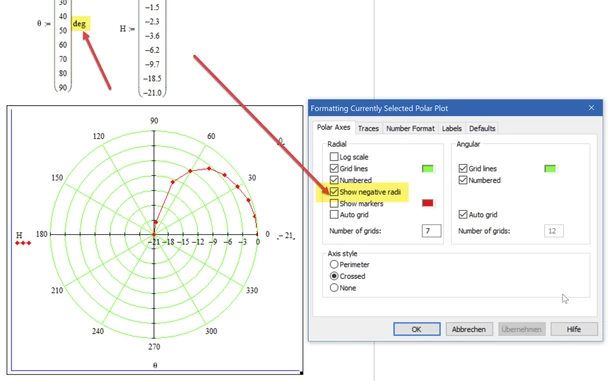This screenshot has width=613, height=381.
Task: Click the 240 angle label on plot
Action: click(x=98, y=331)
